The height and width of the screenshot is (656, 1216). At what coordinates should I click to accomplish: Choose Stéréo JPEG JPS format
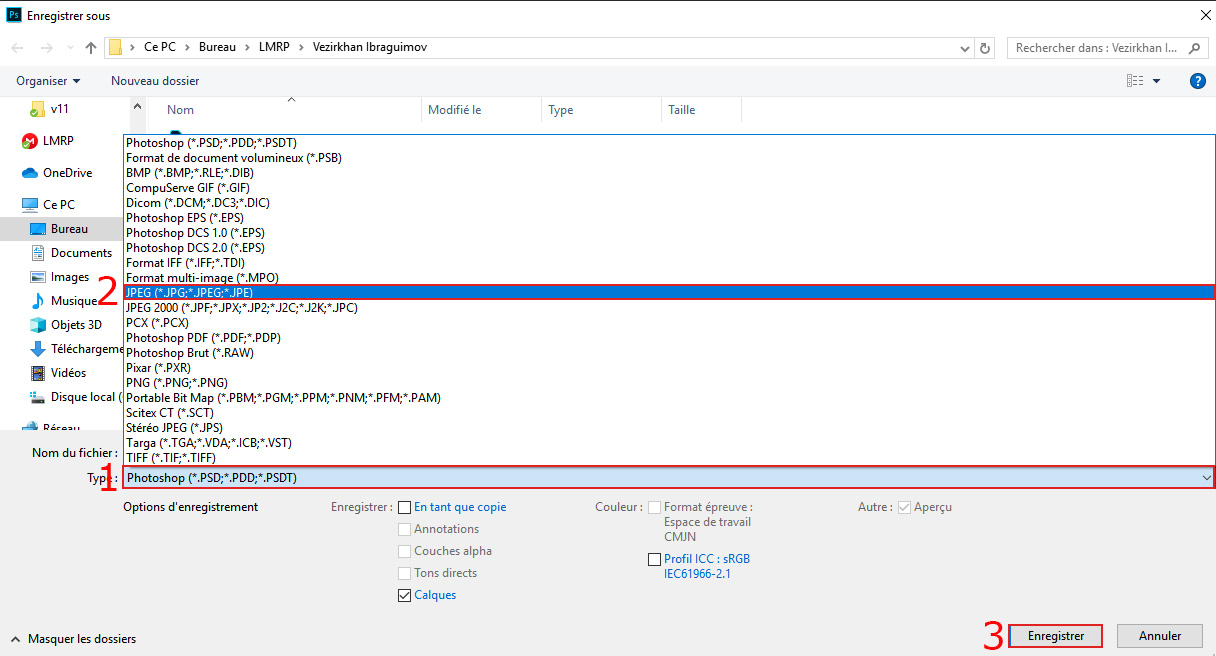(x=668, y=428)
